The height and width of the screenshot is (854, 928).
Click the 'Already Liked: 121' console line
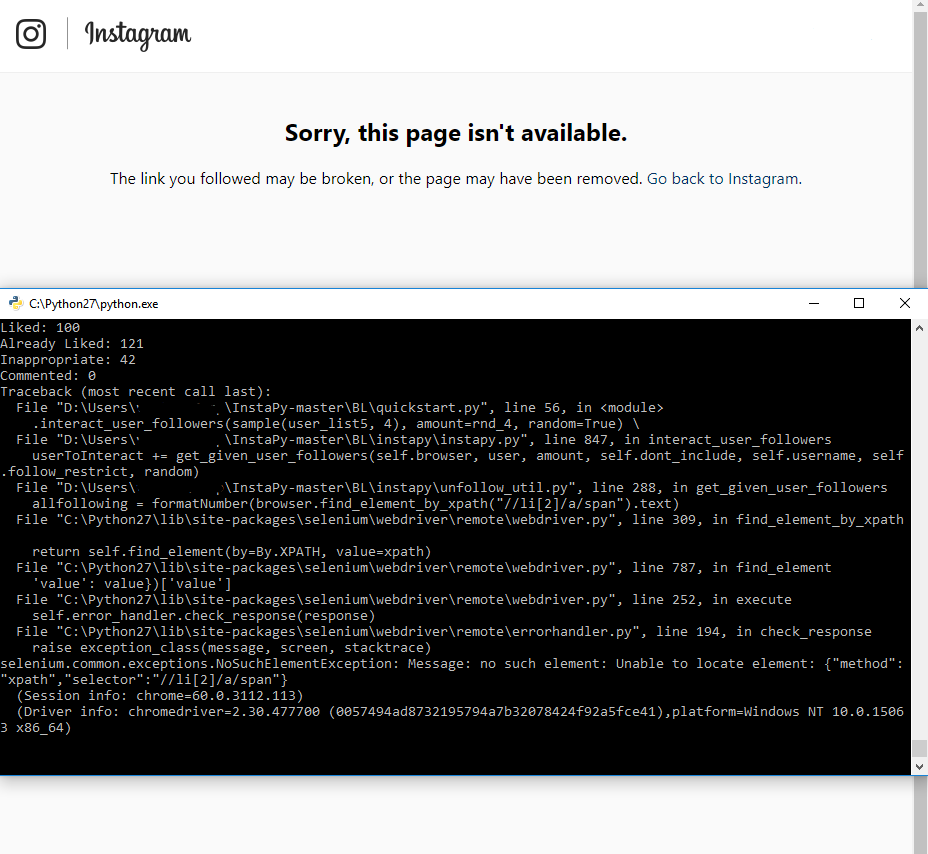point(72,344)
